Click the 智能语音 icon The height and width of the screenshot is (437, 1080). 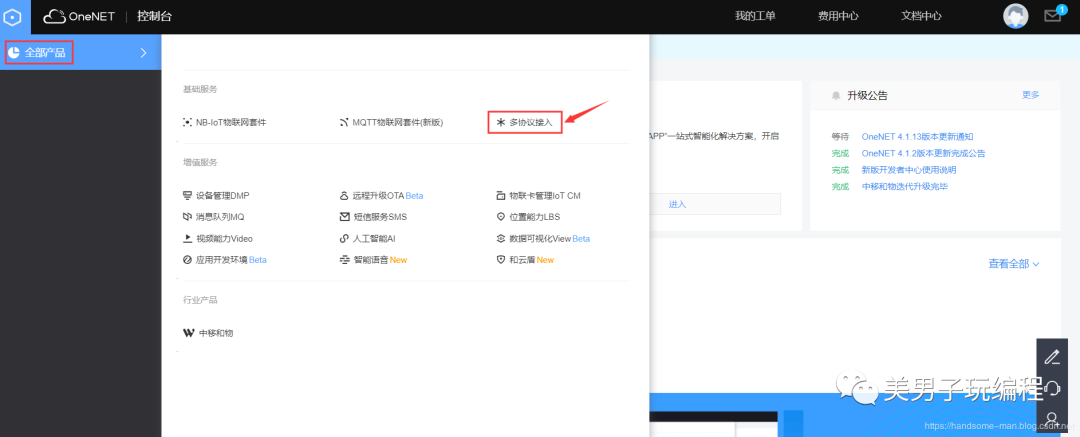(x=344, y=260)
